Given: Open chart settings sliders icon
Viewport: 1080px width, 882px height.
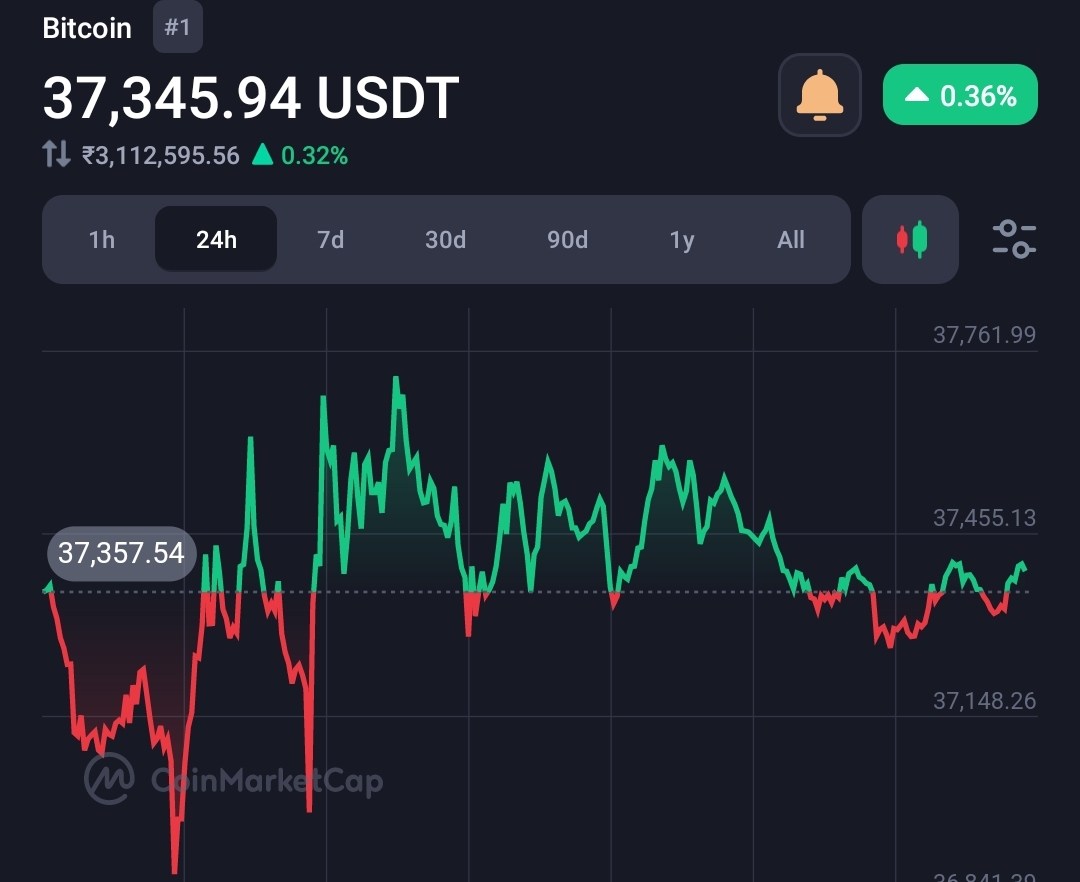Looking at the screenshot, I should coord(1014,240).
